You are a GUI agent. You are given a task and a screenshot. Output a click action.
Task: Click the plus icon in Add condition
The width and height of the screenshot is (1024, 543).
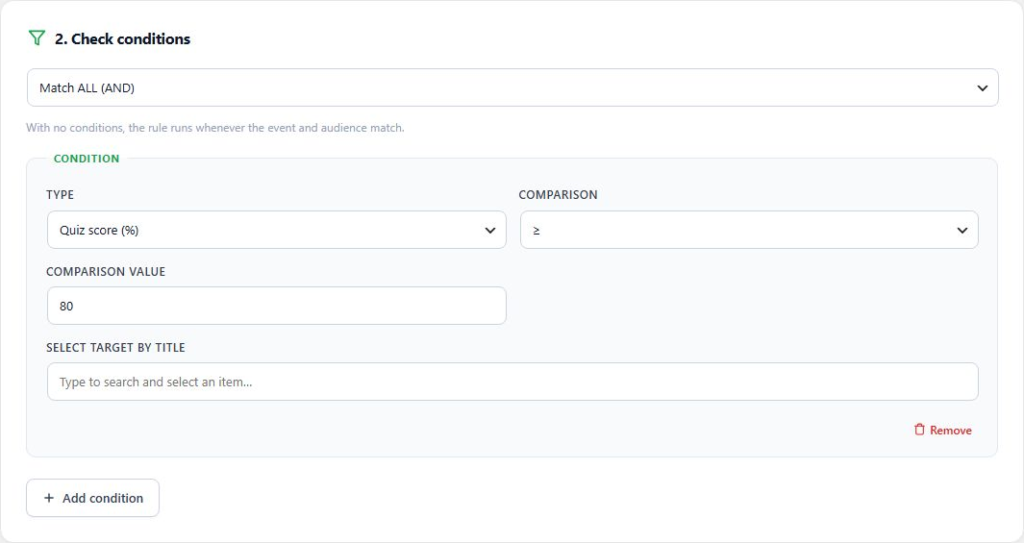point(48,498)
